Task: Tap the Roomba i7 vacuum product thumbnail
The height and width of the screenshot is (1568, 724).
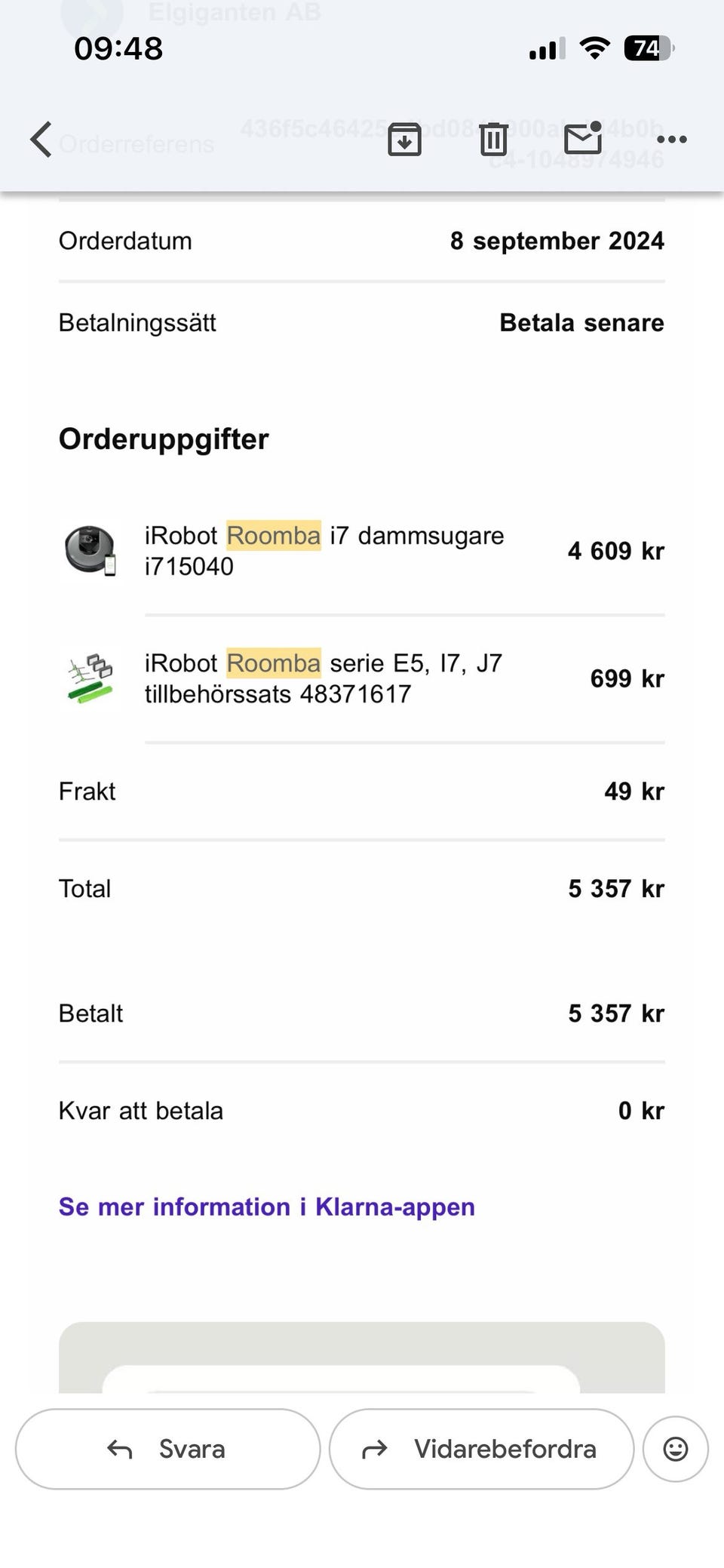Action: 90,551
